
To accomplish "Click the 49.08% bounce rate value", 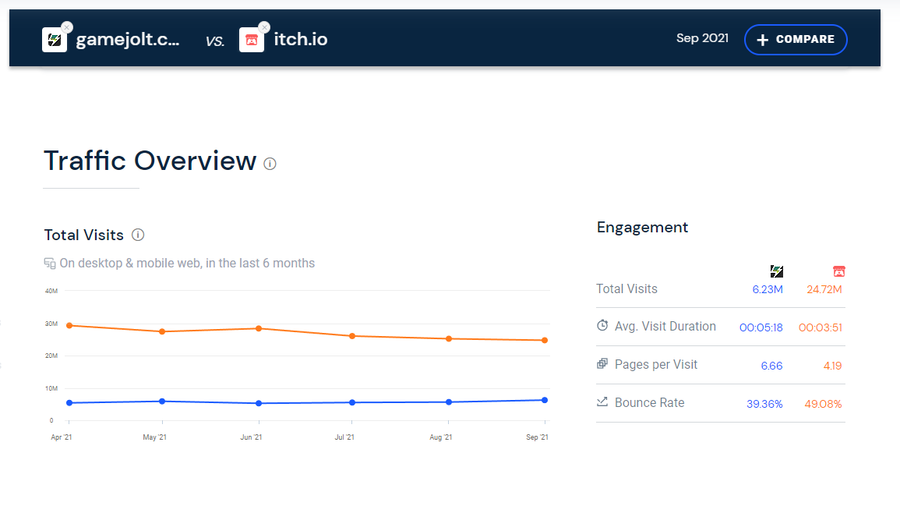I will [823, 404].
